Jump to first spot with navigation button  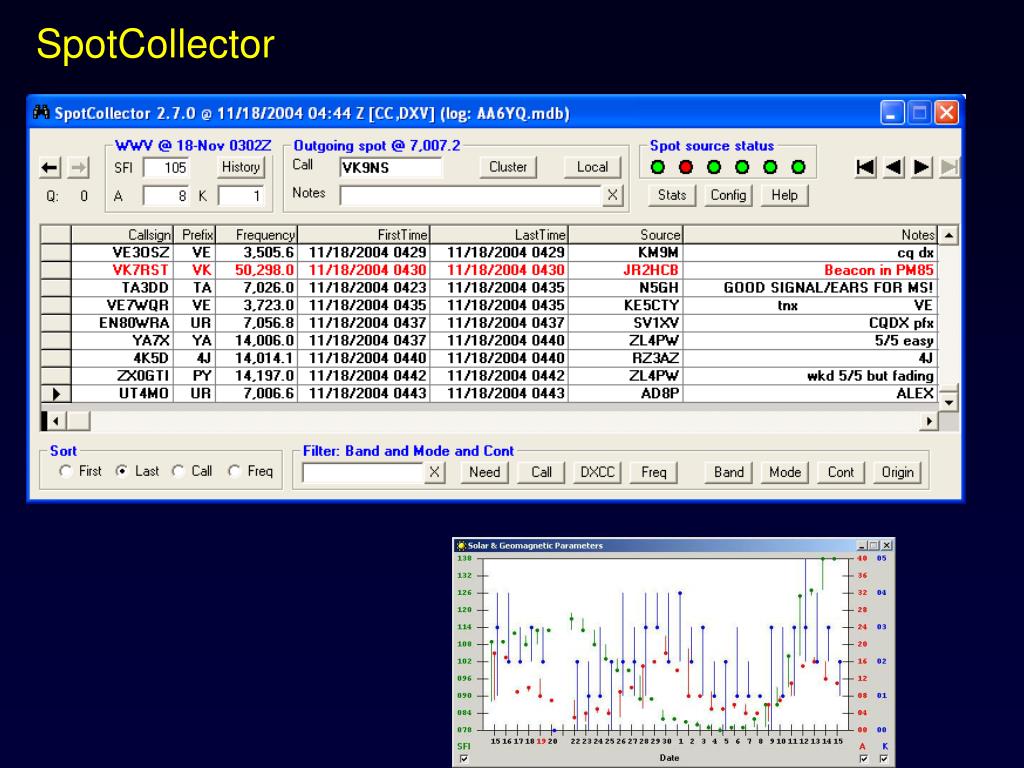point(865,167)
